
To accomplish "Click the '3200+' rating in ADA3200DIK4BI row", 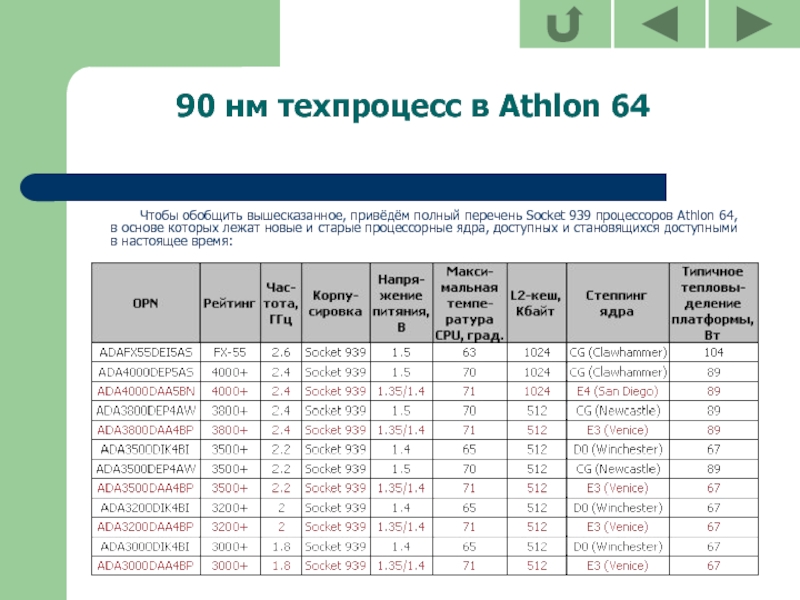I will tap(230, 508).
